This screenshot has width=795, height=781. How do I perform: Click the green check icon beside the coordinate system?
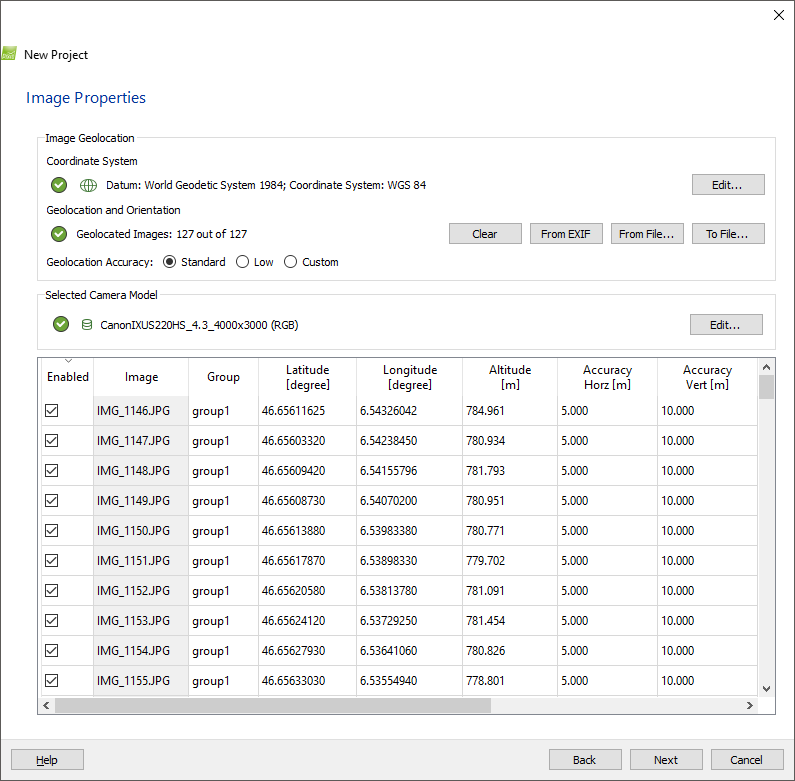[x=59, y=185]
